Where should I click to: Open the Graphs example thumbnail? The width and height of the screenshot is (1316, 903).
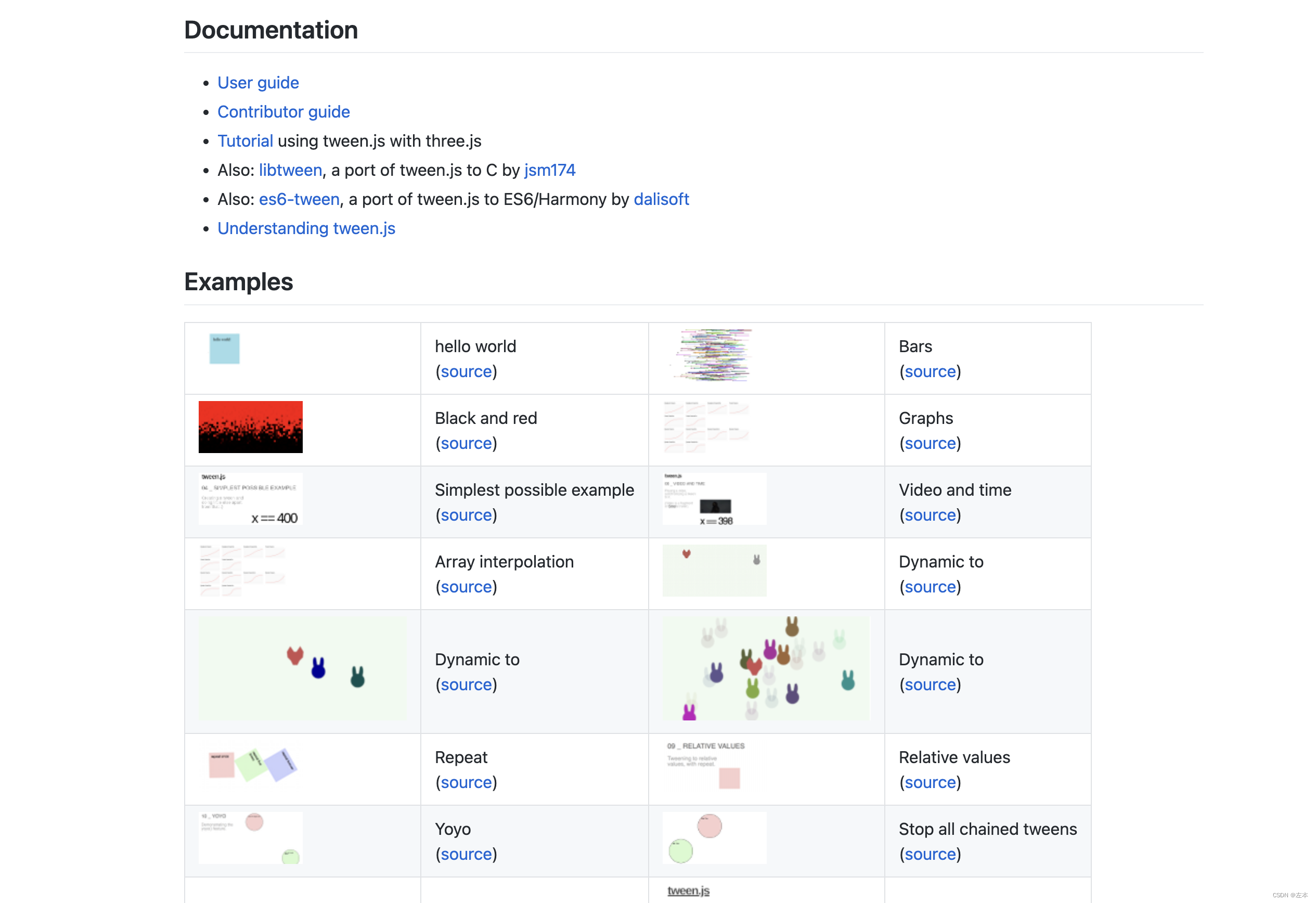[706, 427]
